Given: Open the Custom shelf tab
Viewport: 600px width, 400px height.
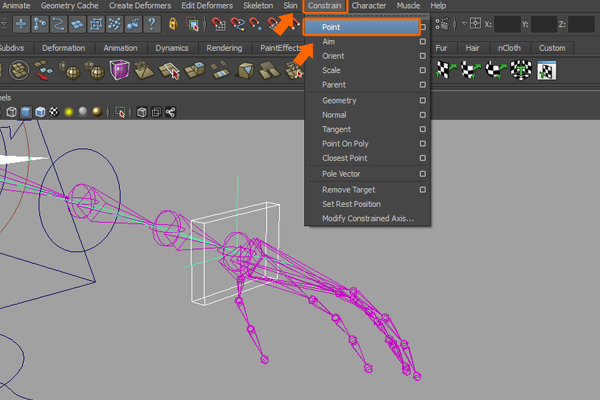Looking at the screenshot, I should point(552,48).
